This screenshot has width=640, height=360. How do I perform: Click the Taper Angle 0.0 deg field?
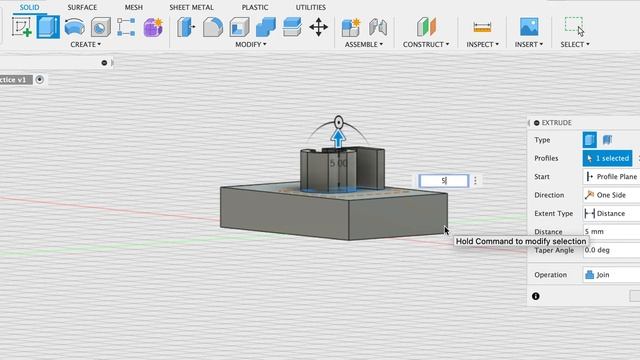click(611, 250)
